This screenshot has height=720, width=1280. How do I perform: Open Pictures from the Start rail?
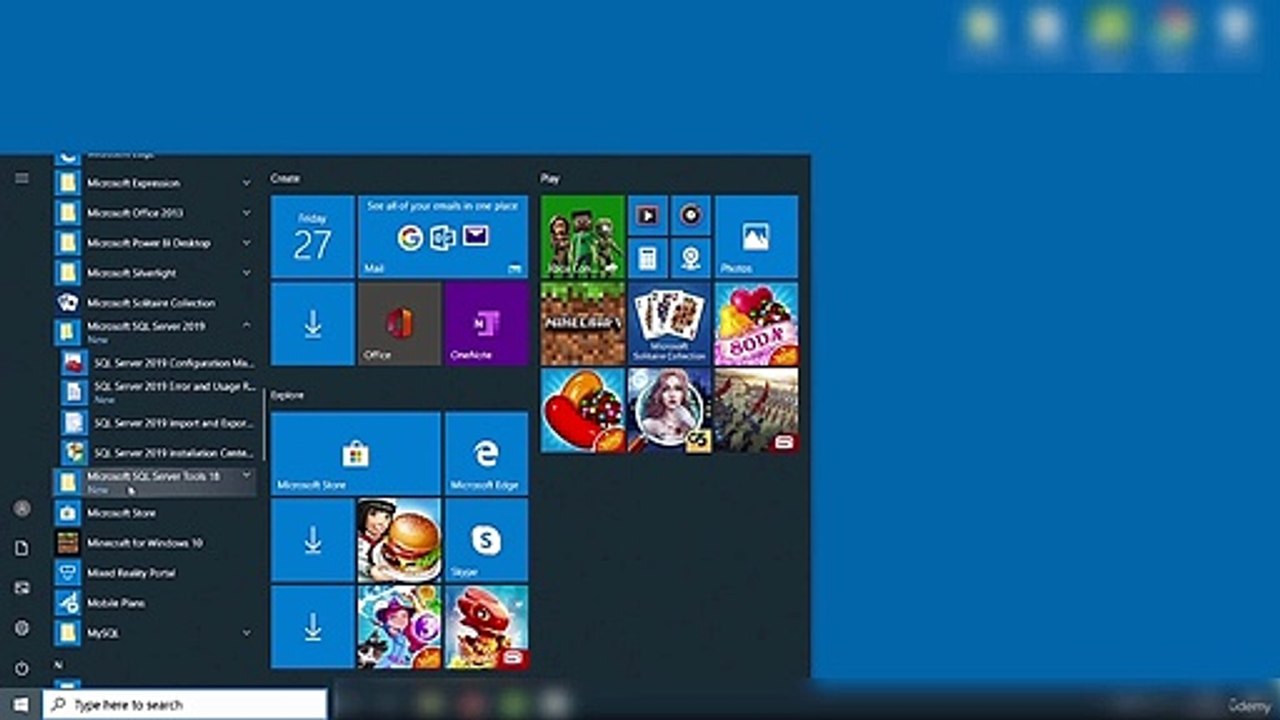[21, 588]
